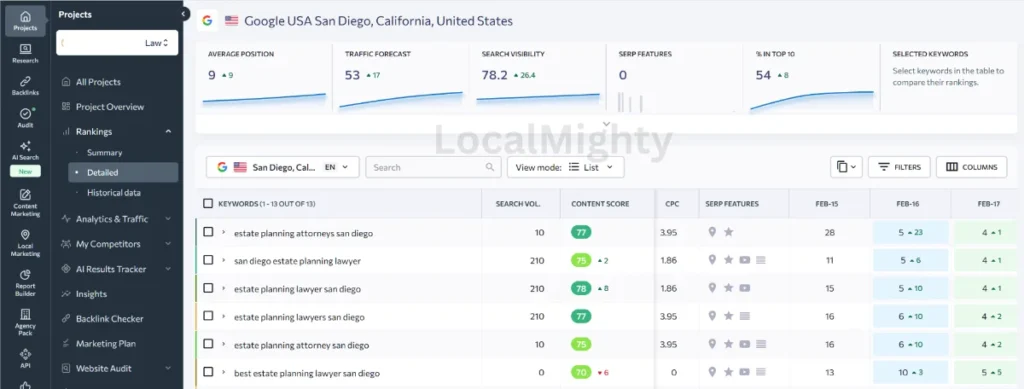Click video SERP icon for san diego estate planning lawyer

[744, 260]
